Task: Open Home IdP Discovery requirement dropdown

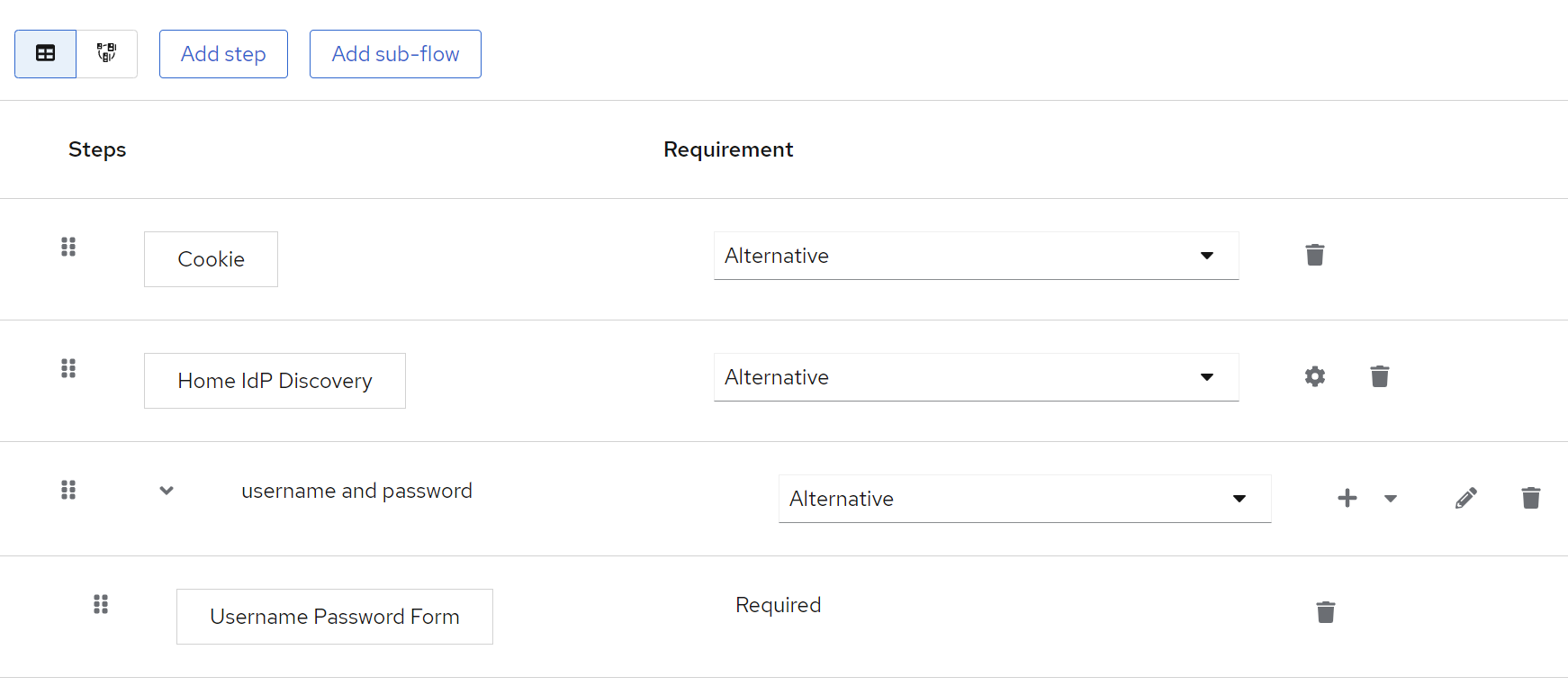Action: point(976,377)
